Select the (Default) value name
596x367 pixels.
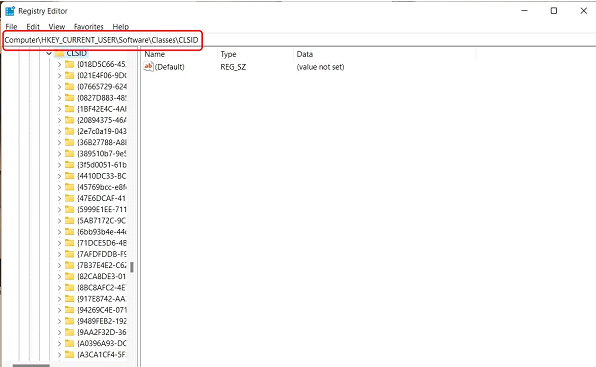tap(170, 67)
